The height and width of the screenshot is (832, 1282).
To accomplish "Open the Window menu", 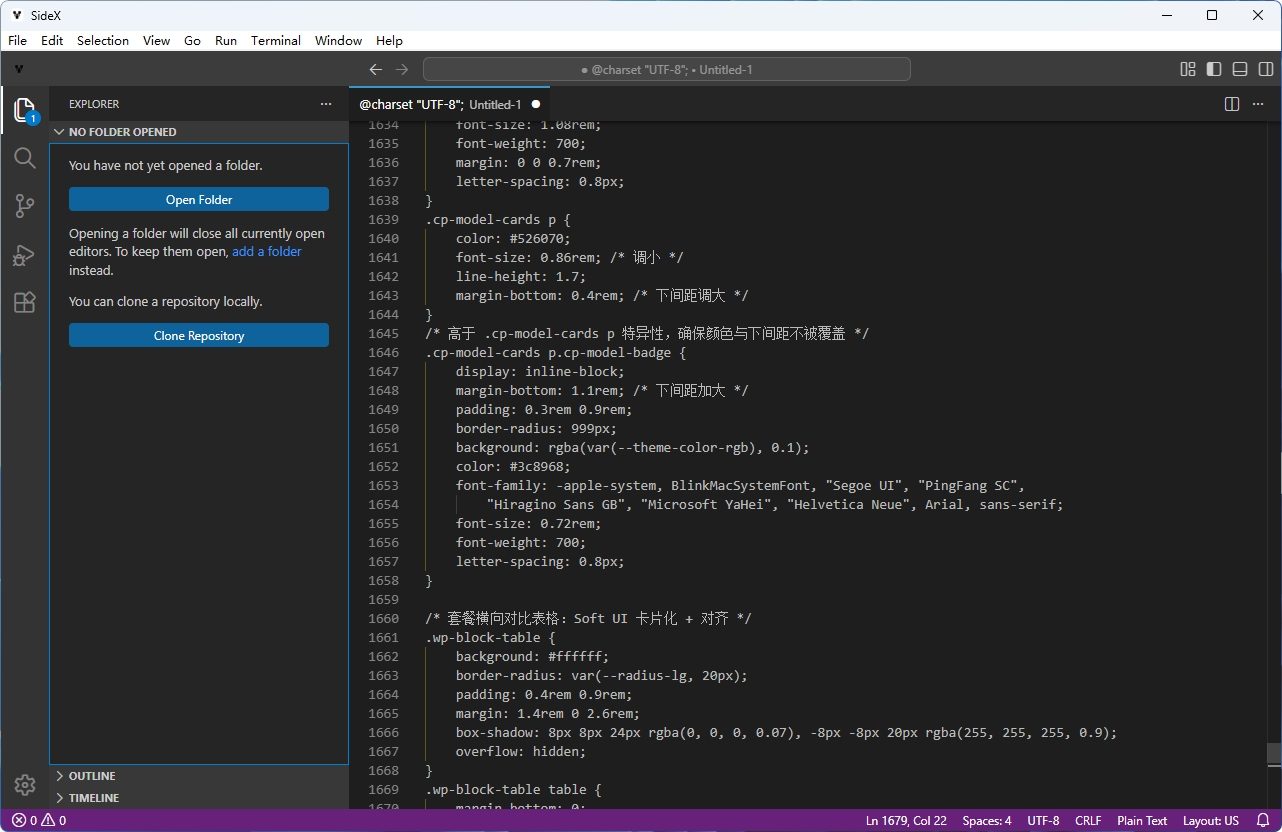I will tap(338, 41).
